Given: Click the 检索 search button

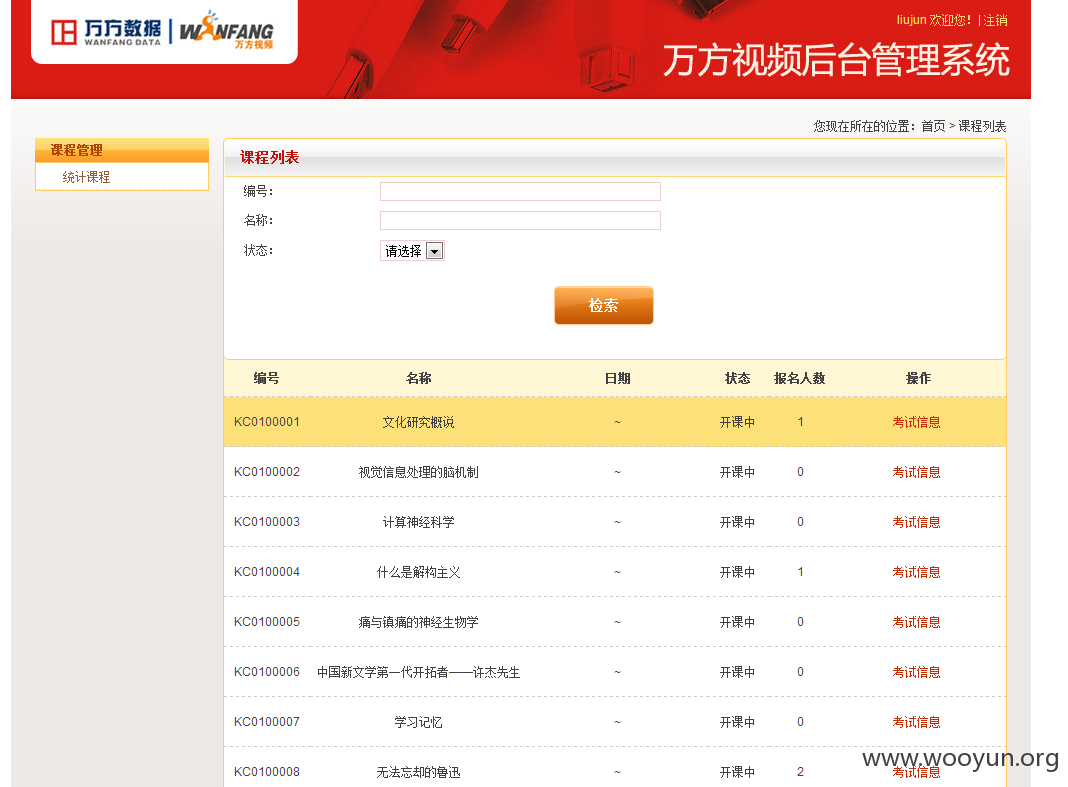Looking at the screenshot, I should (603, 305).
